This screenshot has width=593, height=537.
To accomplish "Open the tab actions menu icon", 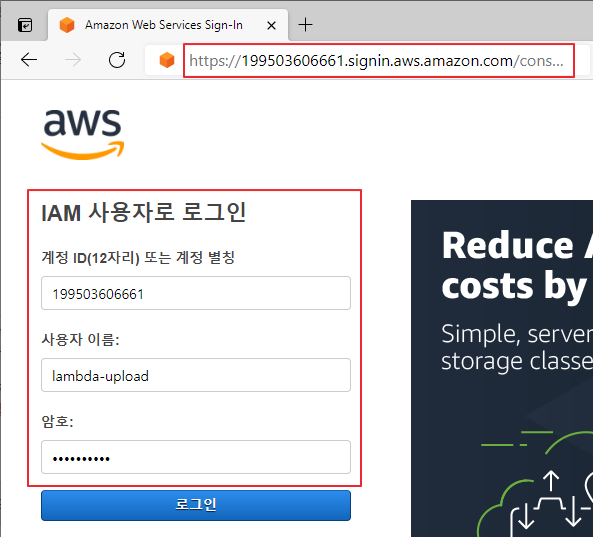I will coord(25,25).
